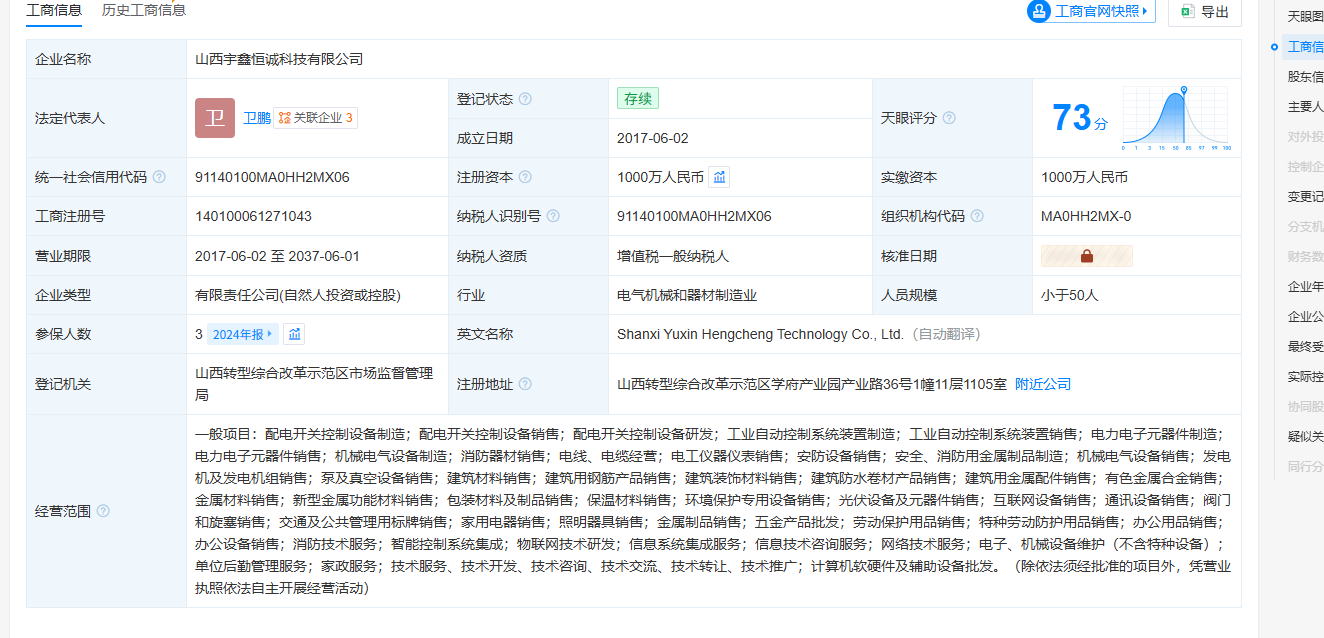The width and height of the screenshot is (1324, 638).
Task: Select 企业年 in right sidebar
Action: 1305,286
